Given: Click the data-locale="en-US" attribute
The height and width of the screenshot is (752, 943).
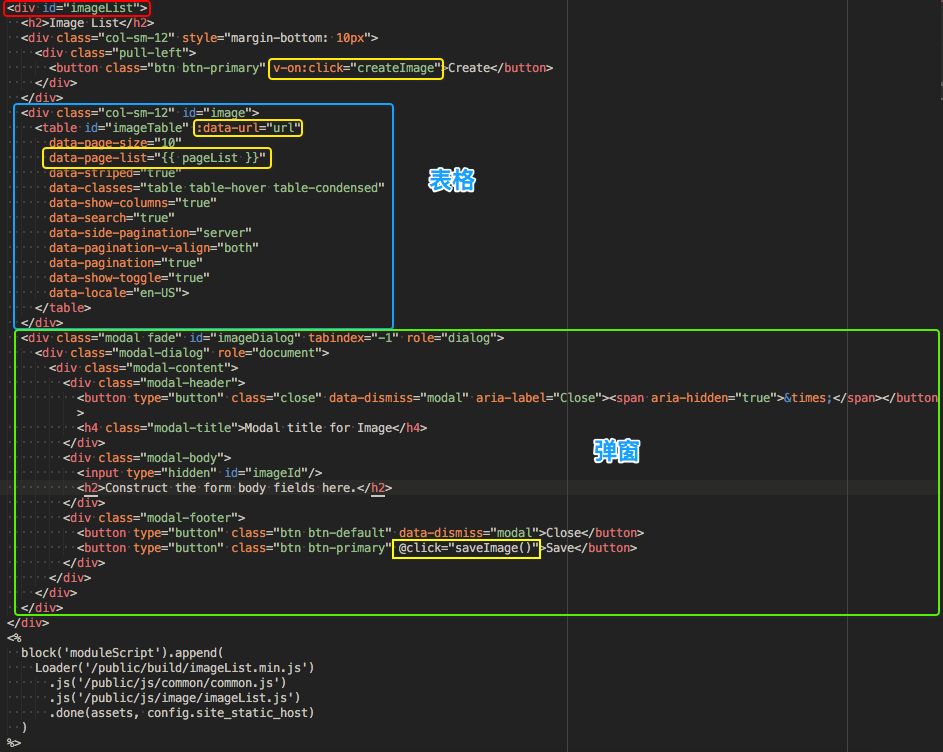Looking at the screenshot, I should click(119, 293).
